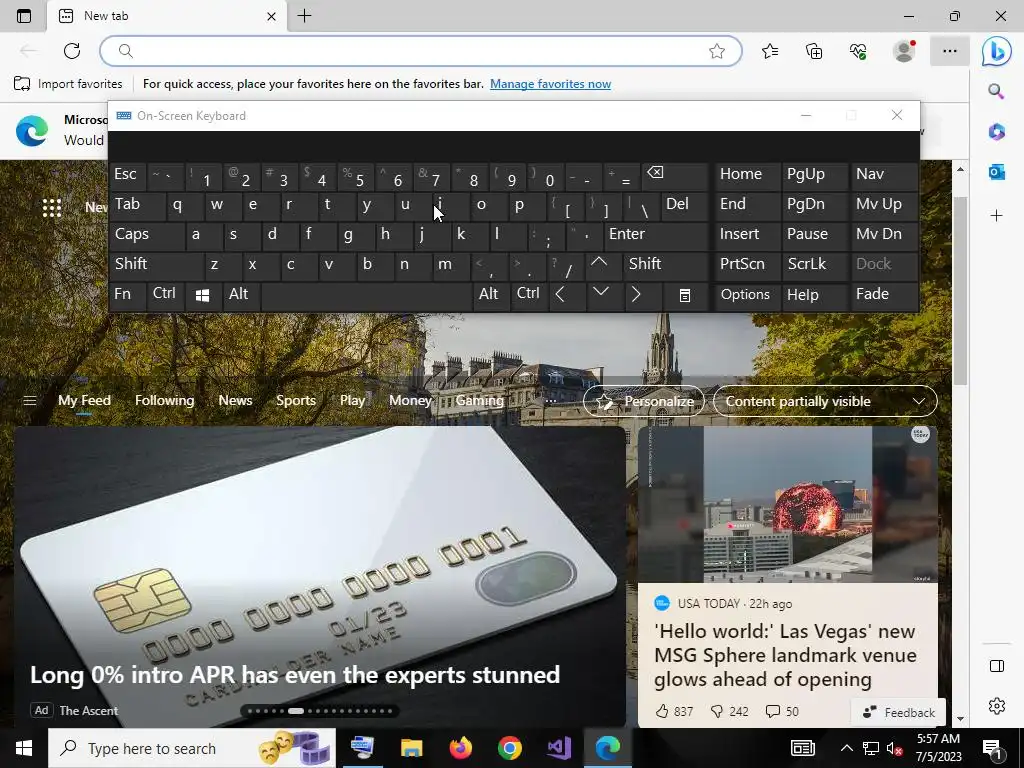Viewport: 1024px width, 768px height.
Task: Open Firefox from the taskbar
Action: coord(460,748)
